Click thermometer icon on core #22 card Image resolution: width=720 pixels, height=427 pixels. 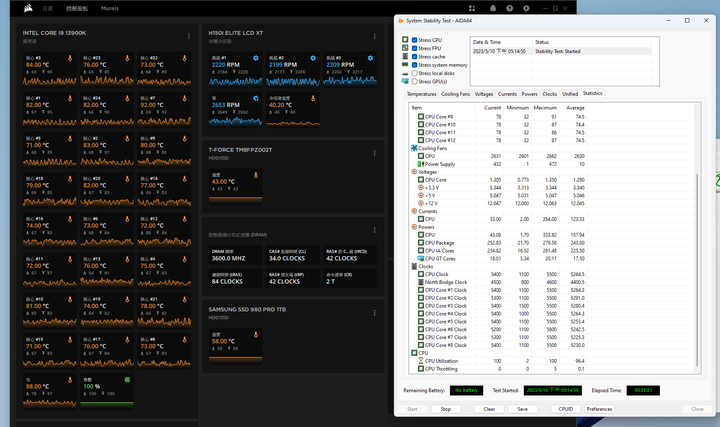click(185, 58)
